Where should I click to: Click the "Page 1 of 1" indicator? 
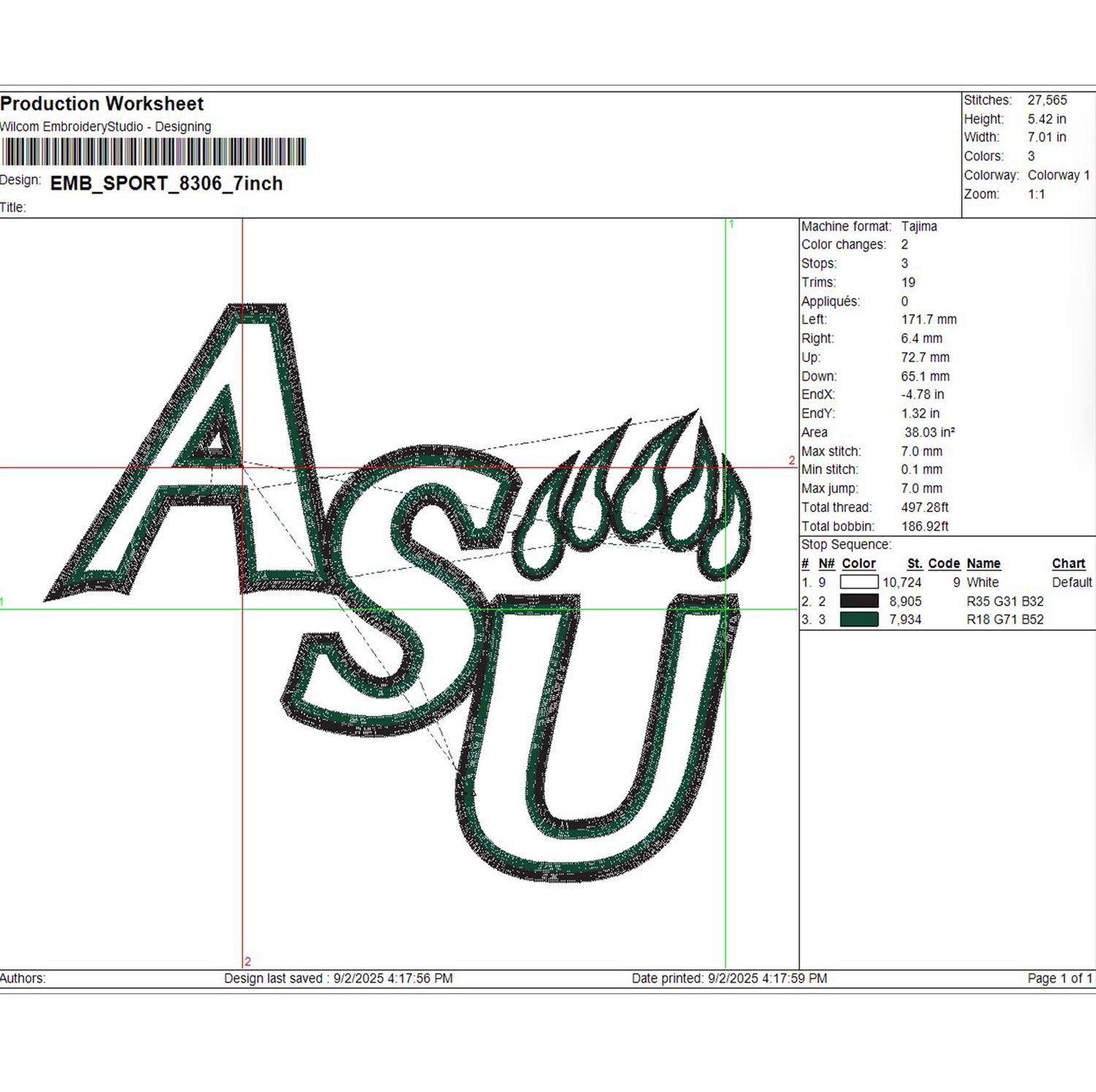[1059, 979]
